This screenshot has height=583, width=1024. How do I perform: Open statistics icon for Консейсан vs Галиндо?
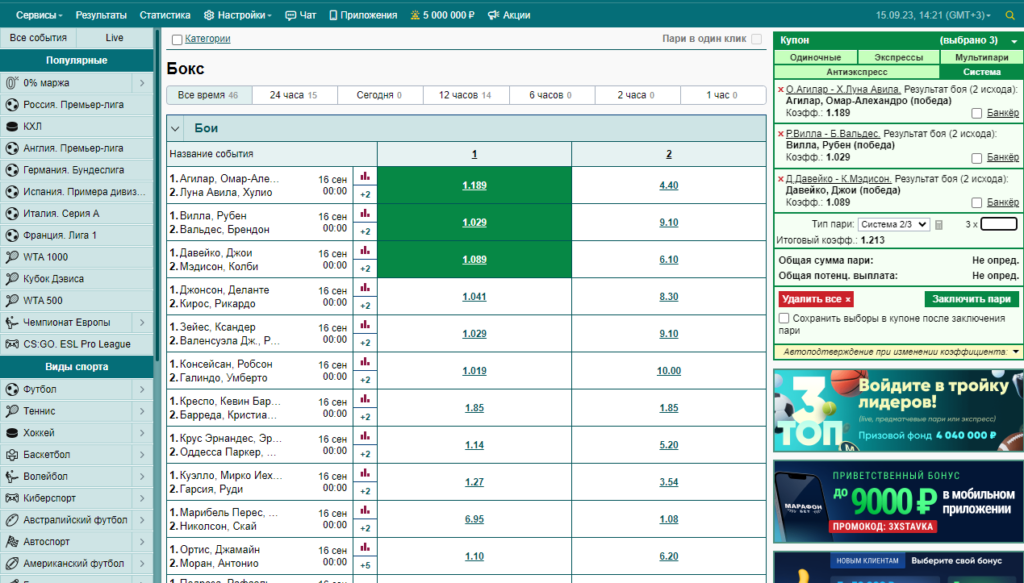click(365, 362)
